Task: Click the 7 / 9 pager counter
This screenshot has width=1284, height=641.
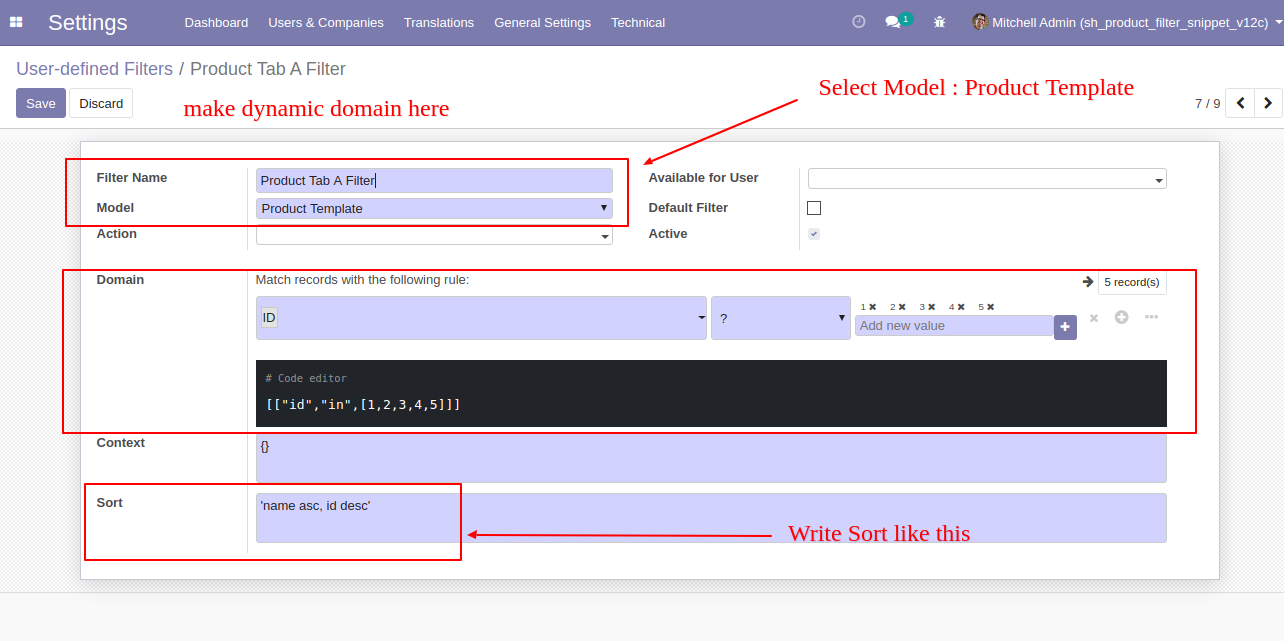Action: point(1207,103)
